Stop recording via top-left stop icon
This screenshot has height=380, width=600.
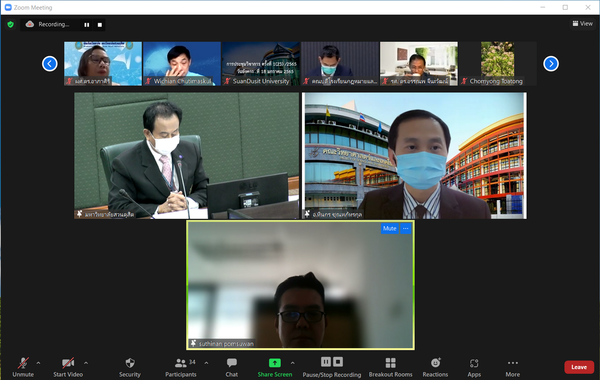99,25
